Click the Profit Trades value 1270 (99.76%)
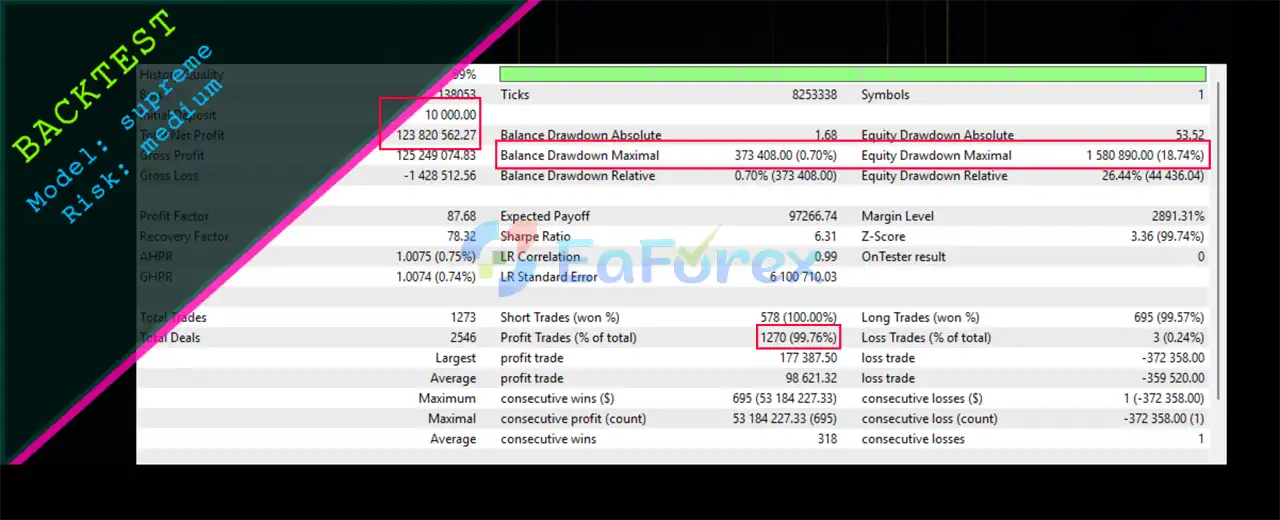 [x=798, y=337]
